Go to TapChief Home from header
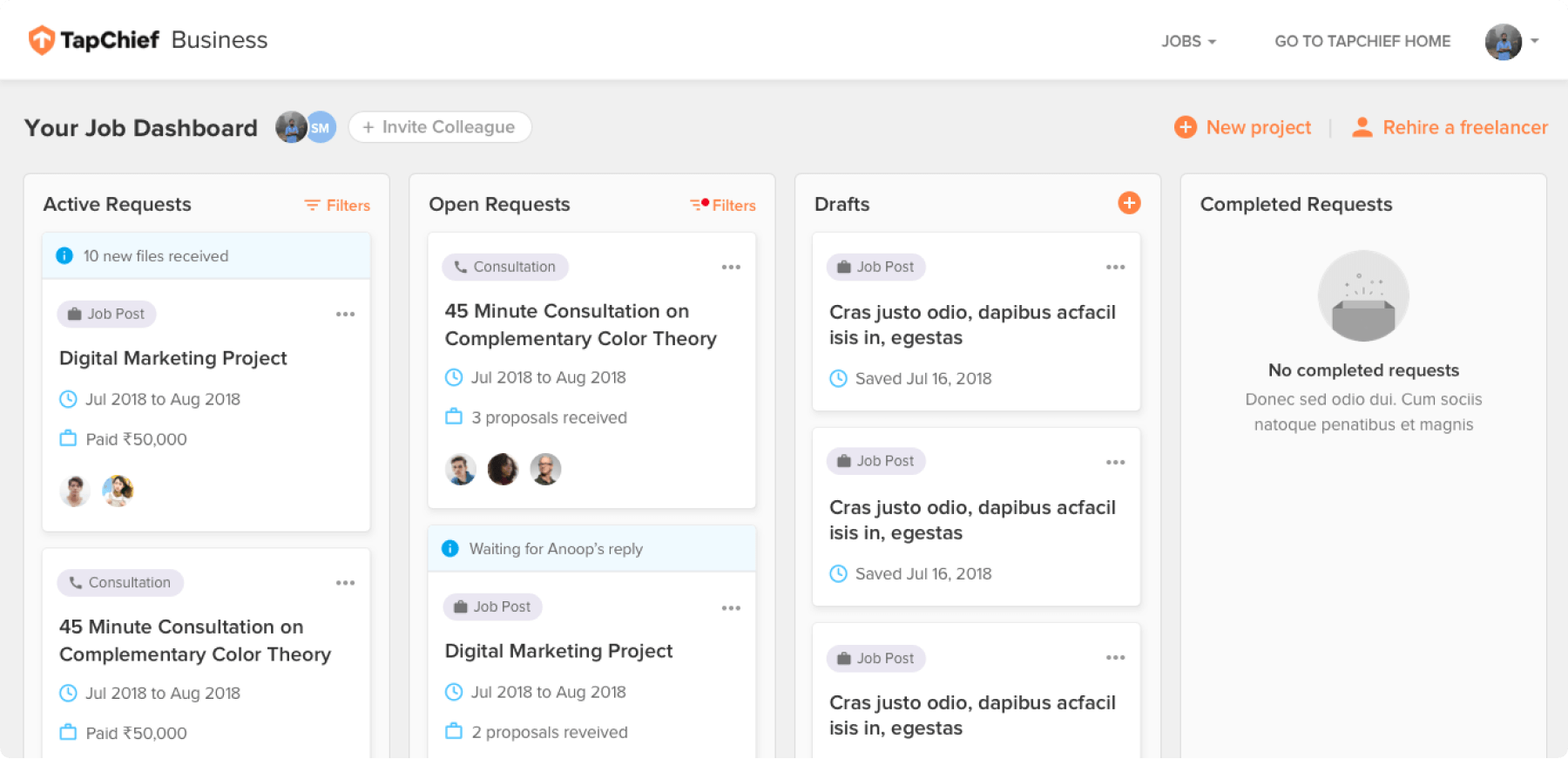 point(1362,41)
